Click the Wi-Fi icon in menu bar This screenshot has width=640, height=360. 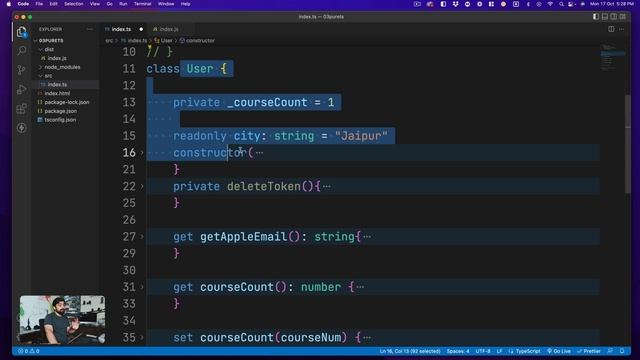[550, 4]
